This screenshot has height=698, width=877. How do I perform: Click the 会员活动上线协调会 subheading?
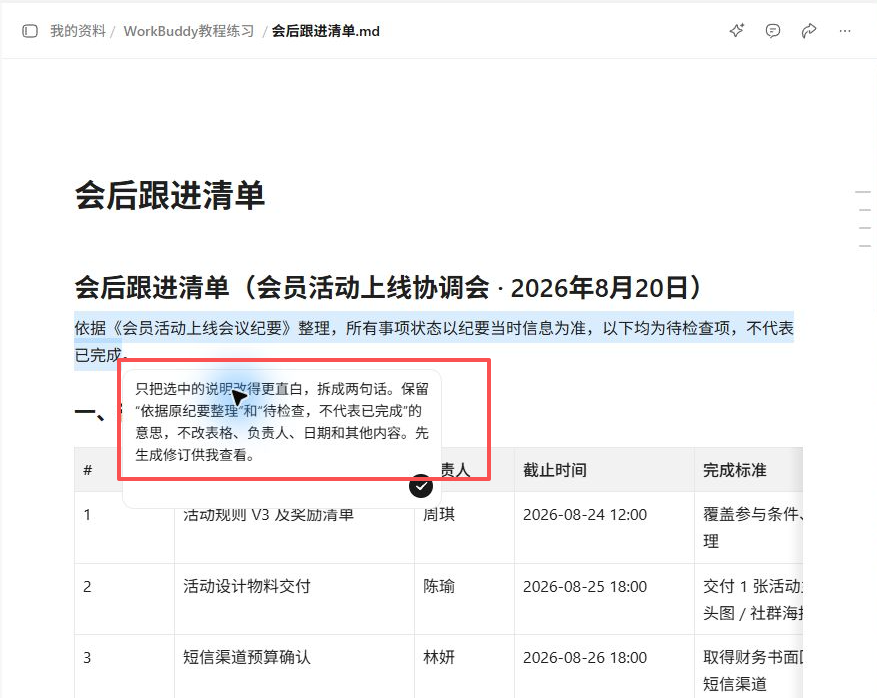click(x=388, y=287)
